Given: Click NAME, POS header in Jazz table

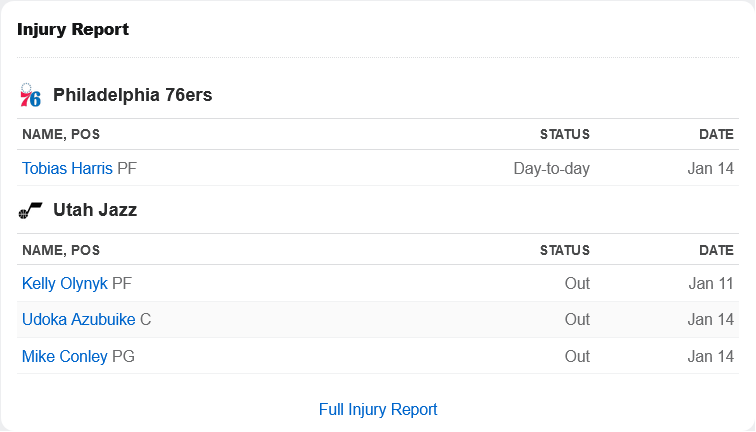Looking at the screenshot, I should coord(61,250).
